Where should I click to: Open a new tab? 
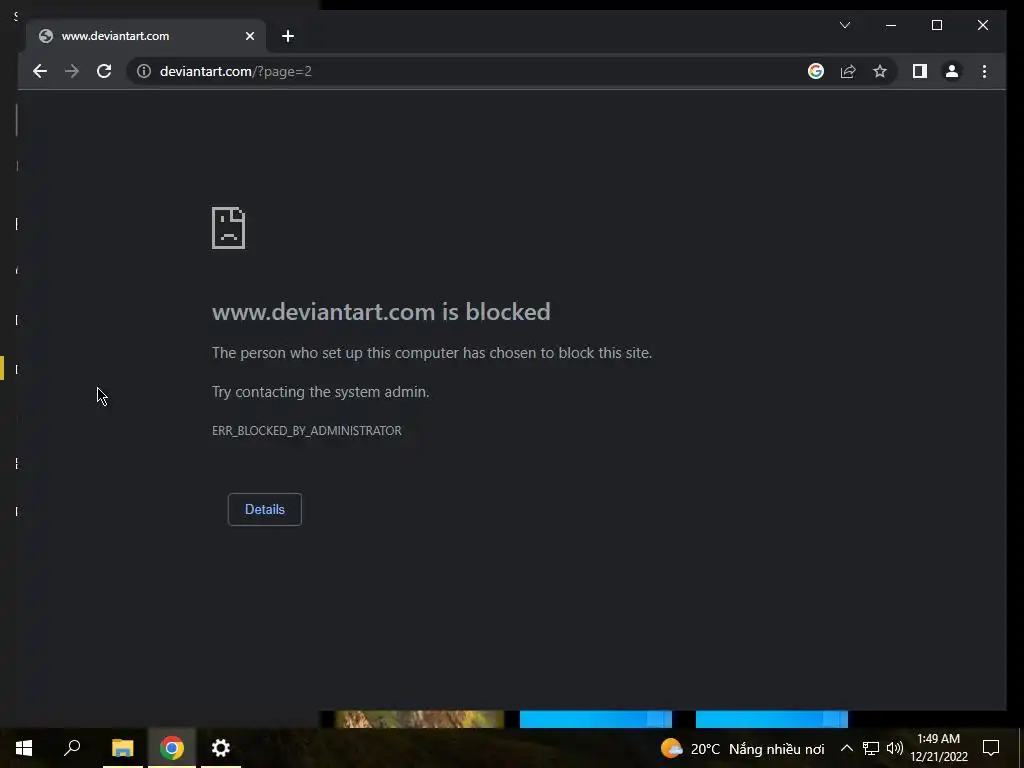[x=288, y=36]
